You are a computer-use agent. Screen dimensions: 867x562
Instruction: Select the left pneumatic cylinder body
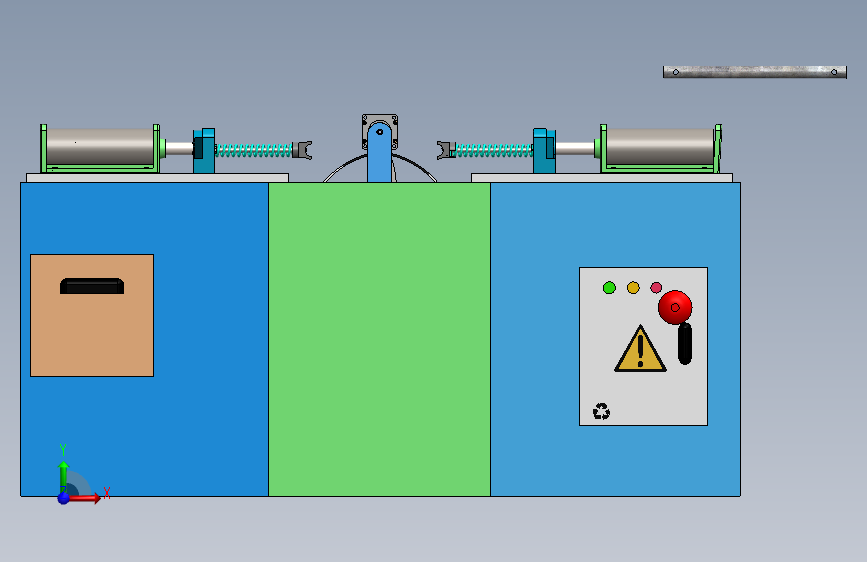pyautogui.click(x=100, y=147)
